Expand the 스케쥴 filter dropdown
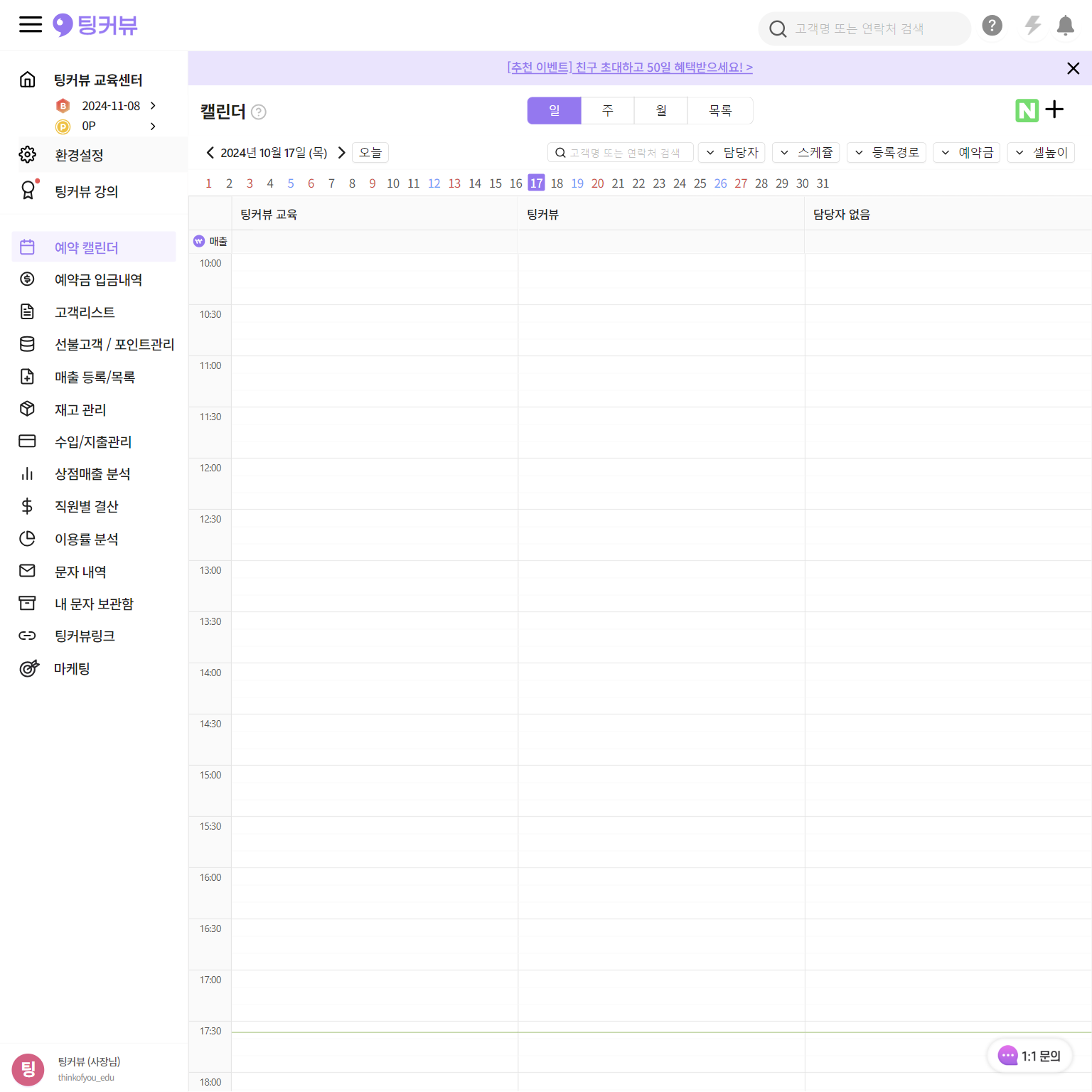1092x1092 pixels. [806, 153]
